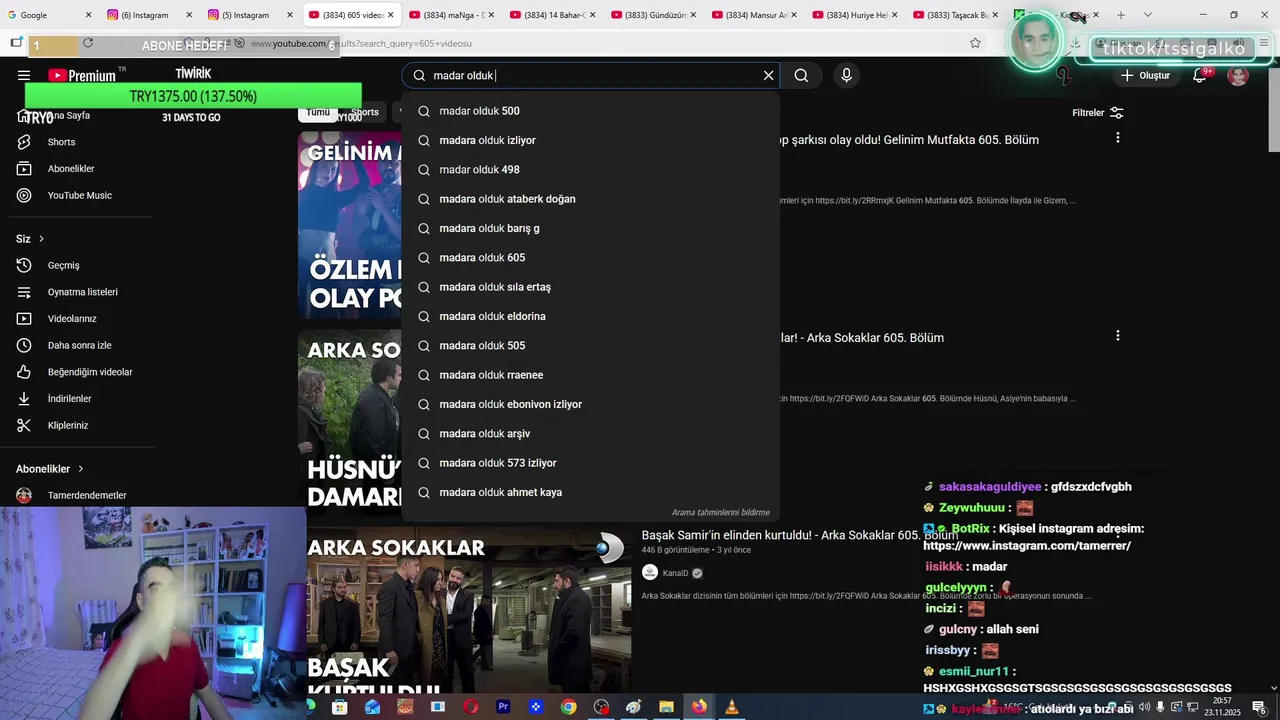Select the Shorts filter chip

pos(365,113)
